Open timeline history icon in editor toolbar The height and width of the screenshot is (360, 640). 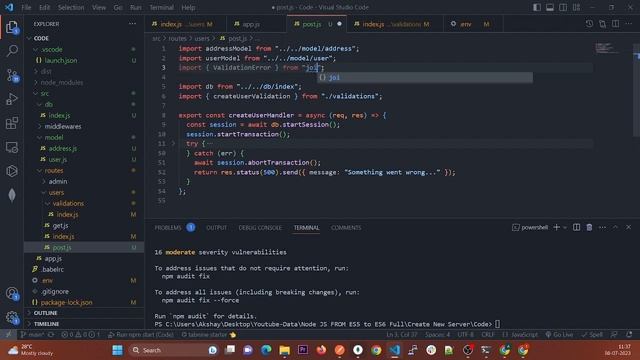tap(589, 24)
